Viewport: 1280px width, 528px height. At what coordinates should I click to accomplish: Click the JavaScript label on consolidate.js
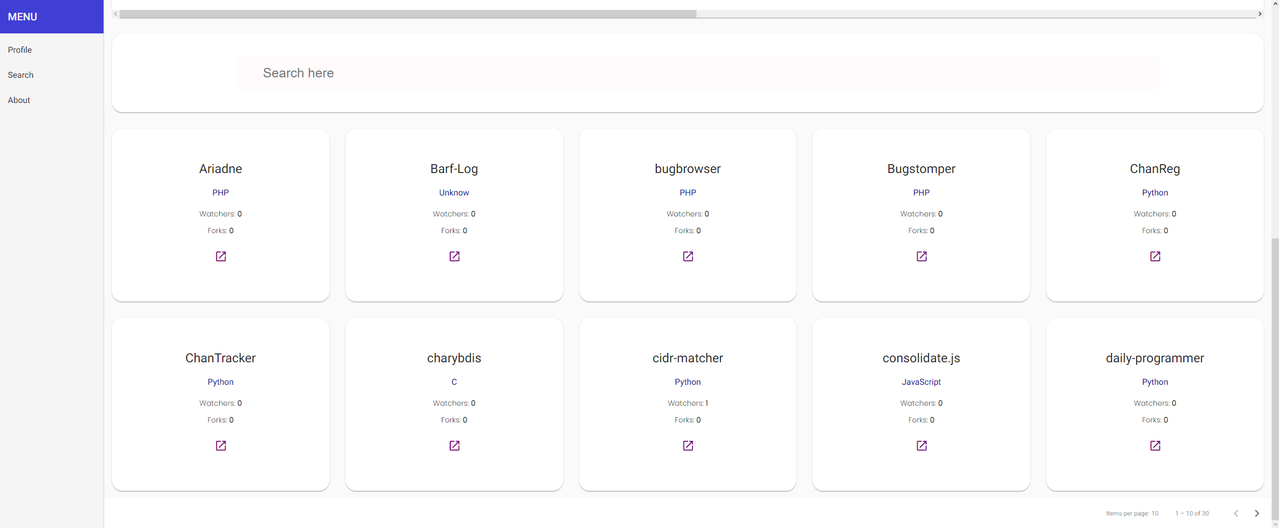(x=922, y=382)
